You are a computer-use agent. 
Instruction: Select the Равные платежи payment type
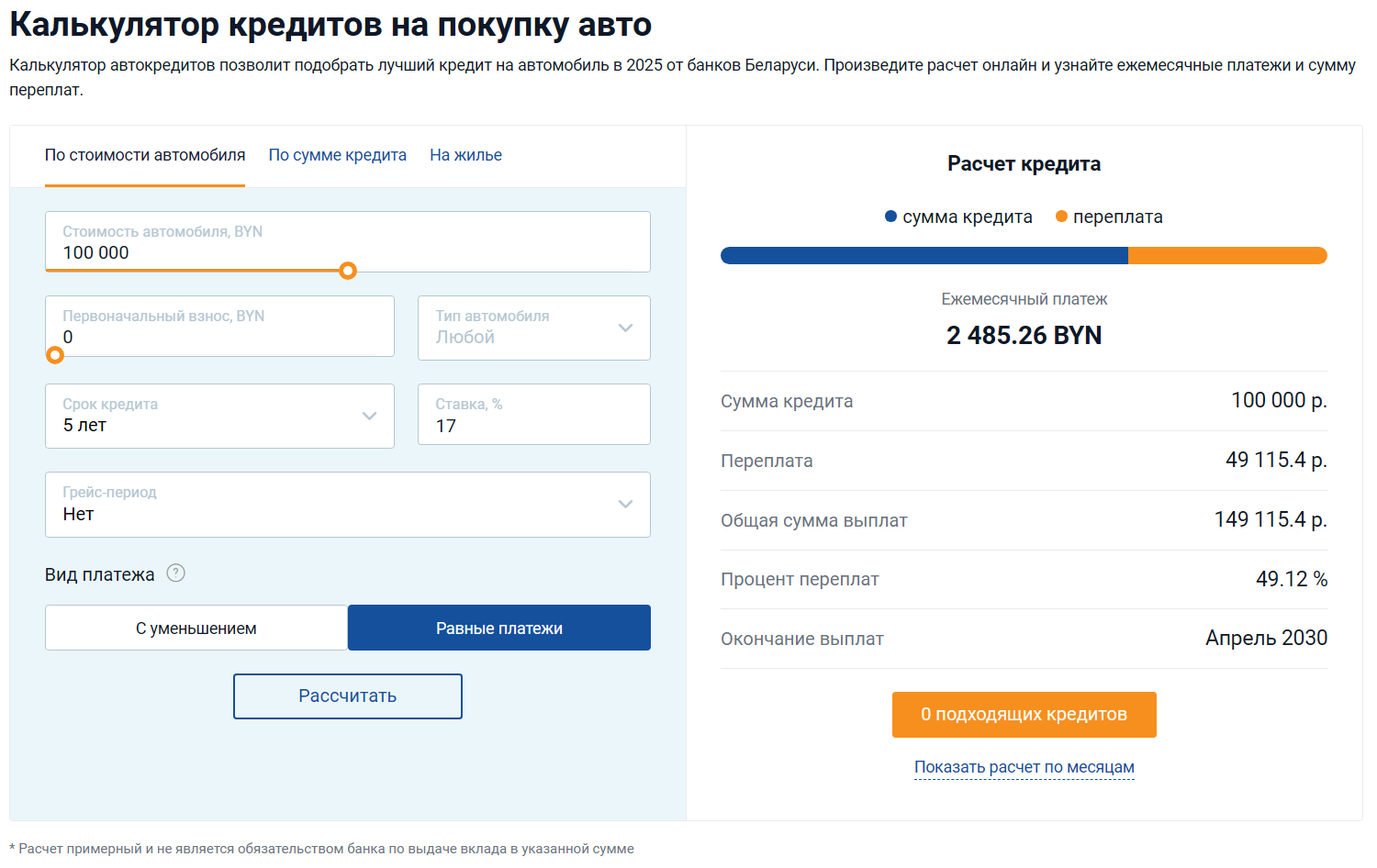[498, 629]
